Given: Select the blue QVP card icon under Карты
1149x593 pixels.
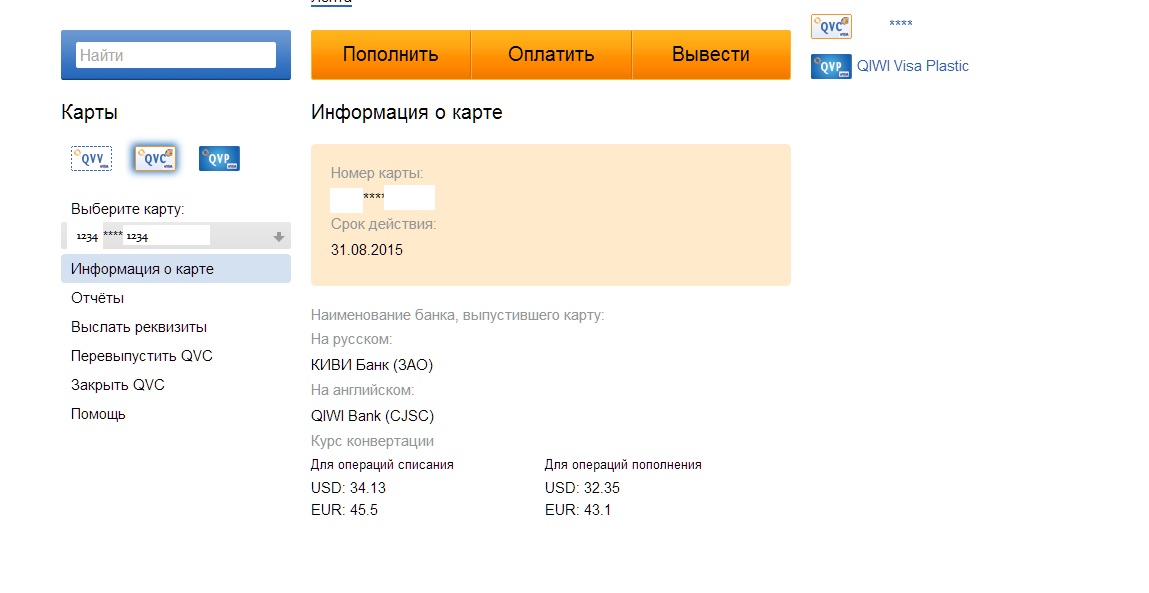Looking at the screenshot, I should click(219, 158).
